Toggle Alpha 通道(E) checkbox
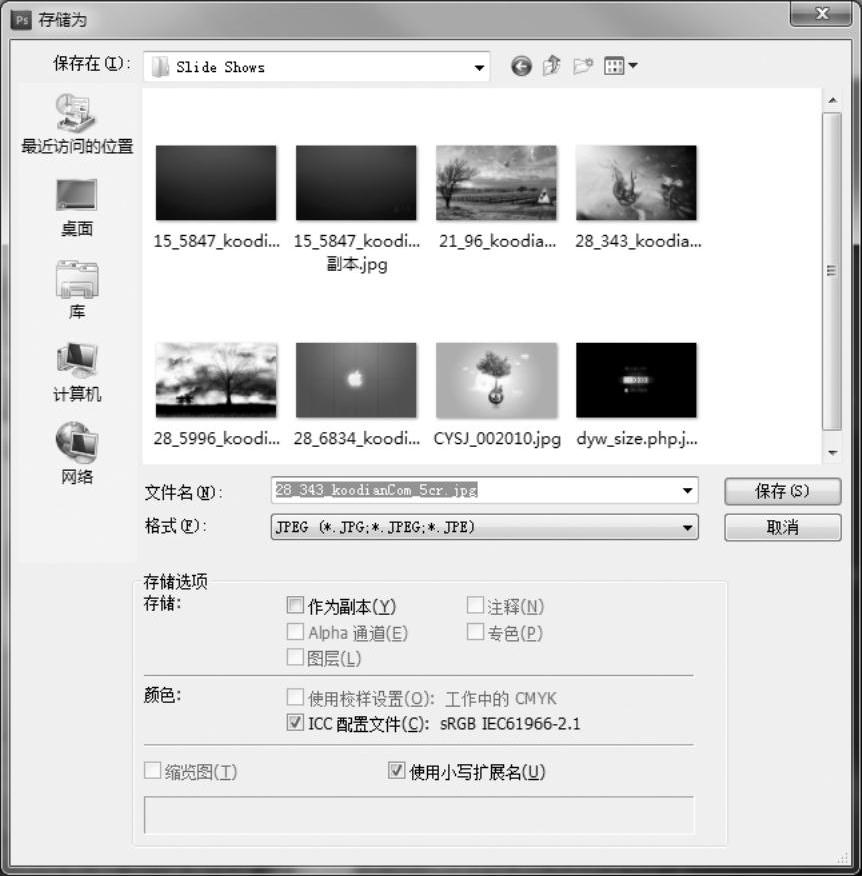This screenshot has height=876, width=862. point(295,632)
